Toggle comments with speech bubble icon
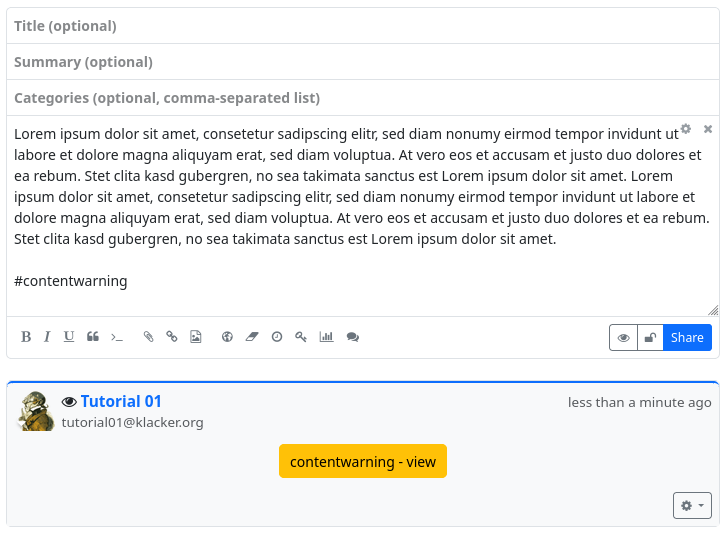The image size is (726, 533). coord(352,337)
